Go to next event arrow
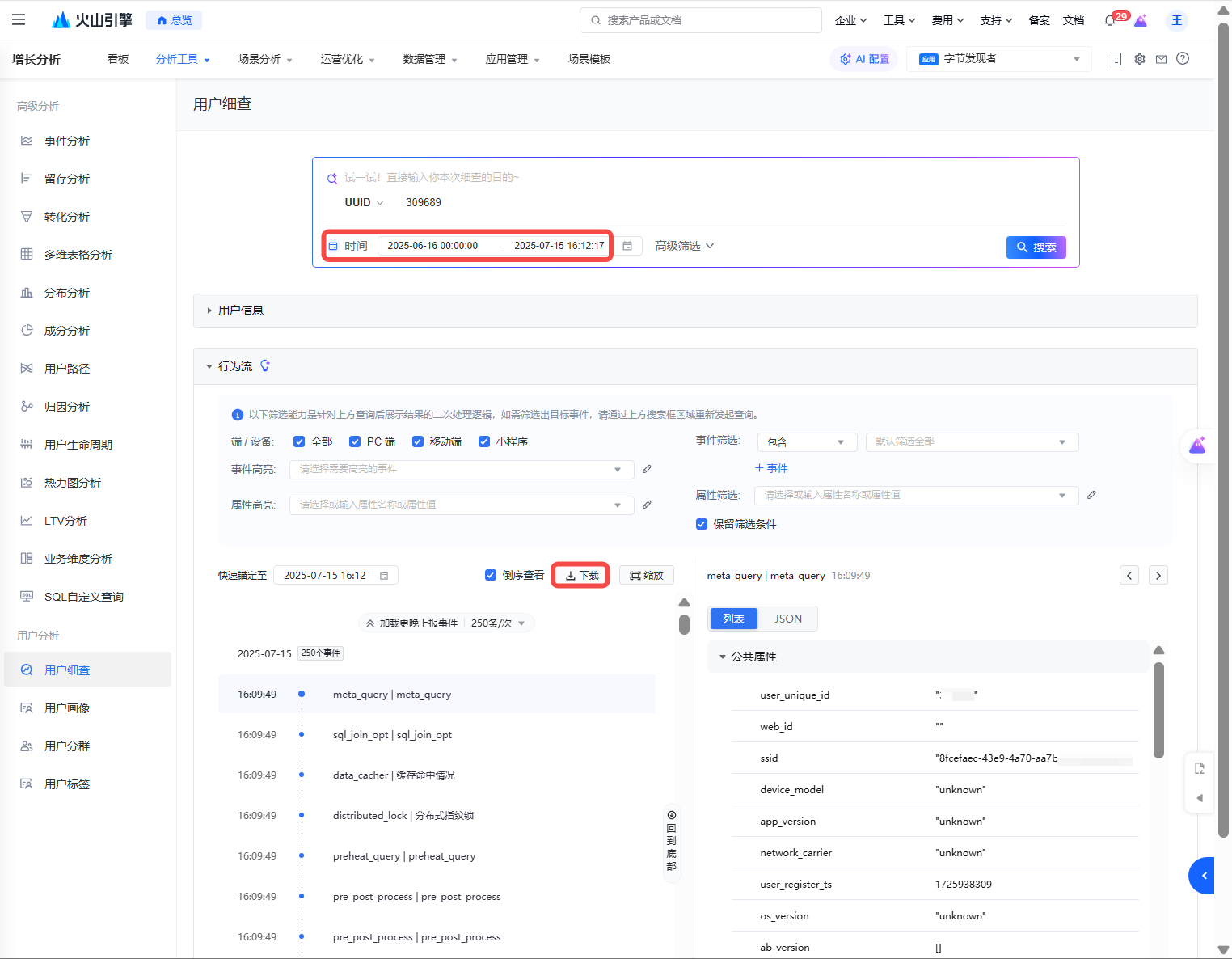1232x959 pixels. pos(1158,576)
